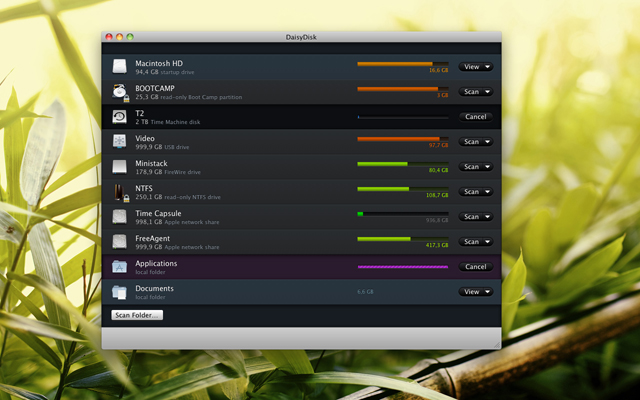Click the Ministack FireWire drive icon
The image size is (640, 400).
point(120,167)
